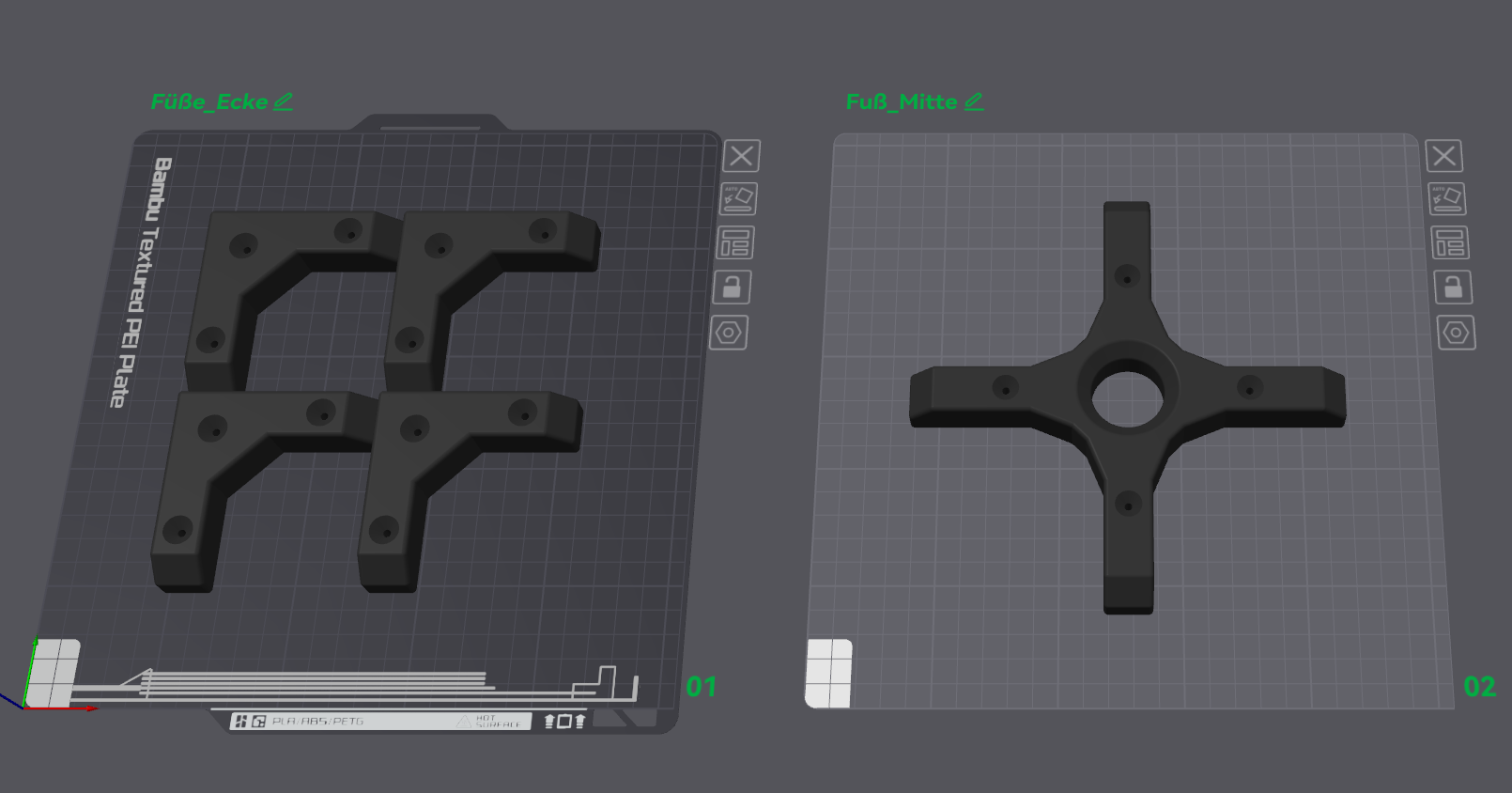Arrange objects on the Fuß_Mitte plate
The image size is (1512, 793).
pos(1450,243)
